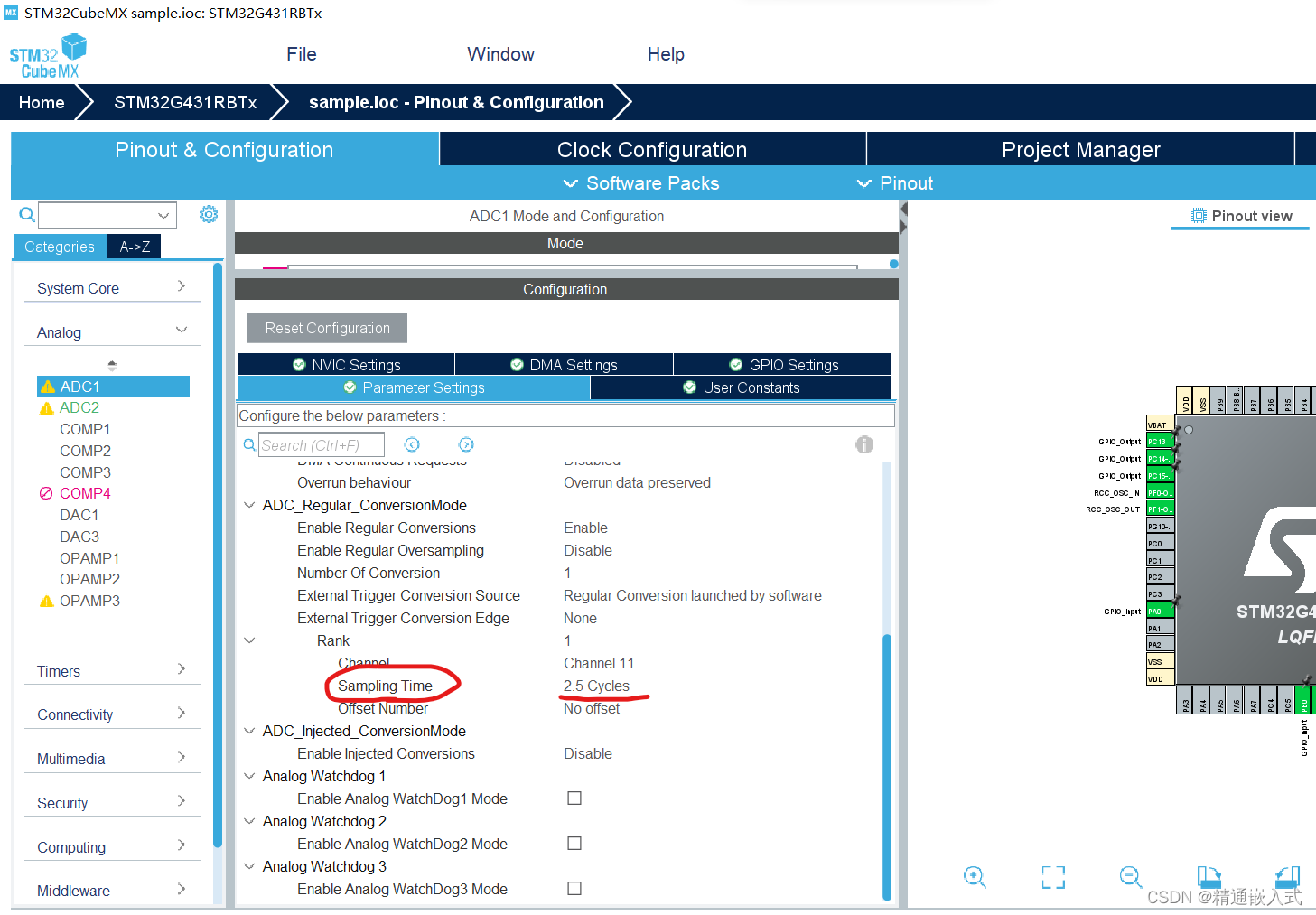Open the File menu
The height and width of the screenshot is (915, 1316).
[x=302, y=54]
